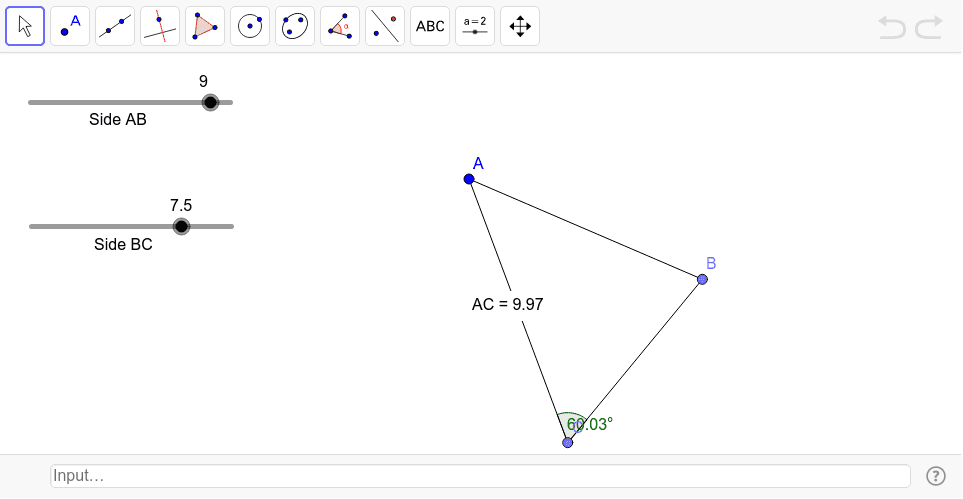The image size is (963, 499).
Task: Click the Side AB slider handle
Action: pos(210,103)
